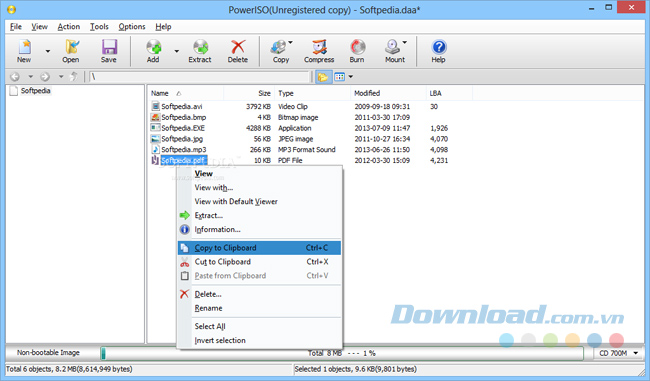Select the Softpedia.avi file icon
The image size is (650, 381).
tap(155, 106)
